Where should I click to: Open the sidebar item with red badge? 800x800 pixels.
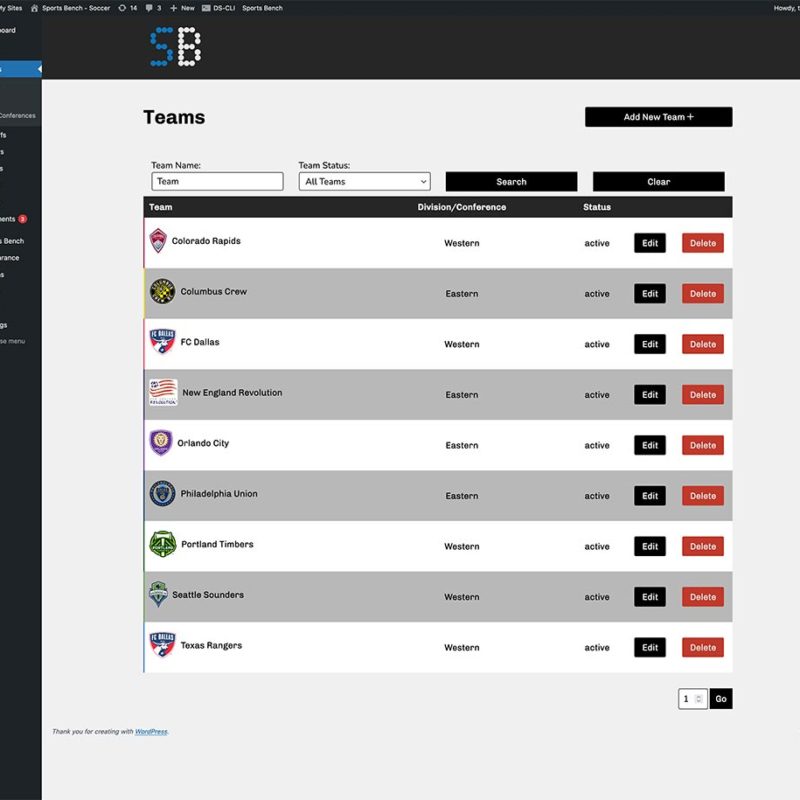coord(13,219)
